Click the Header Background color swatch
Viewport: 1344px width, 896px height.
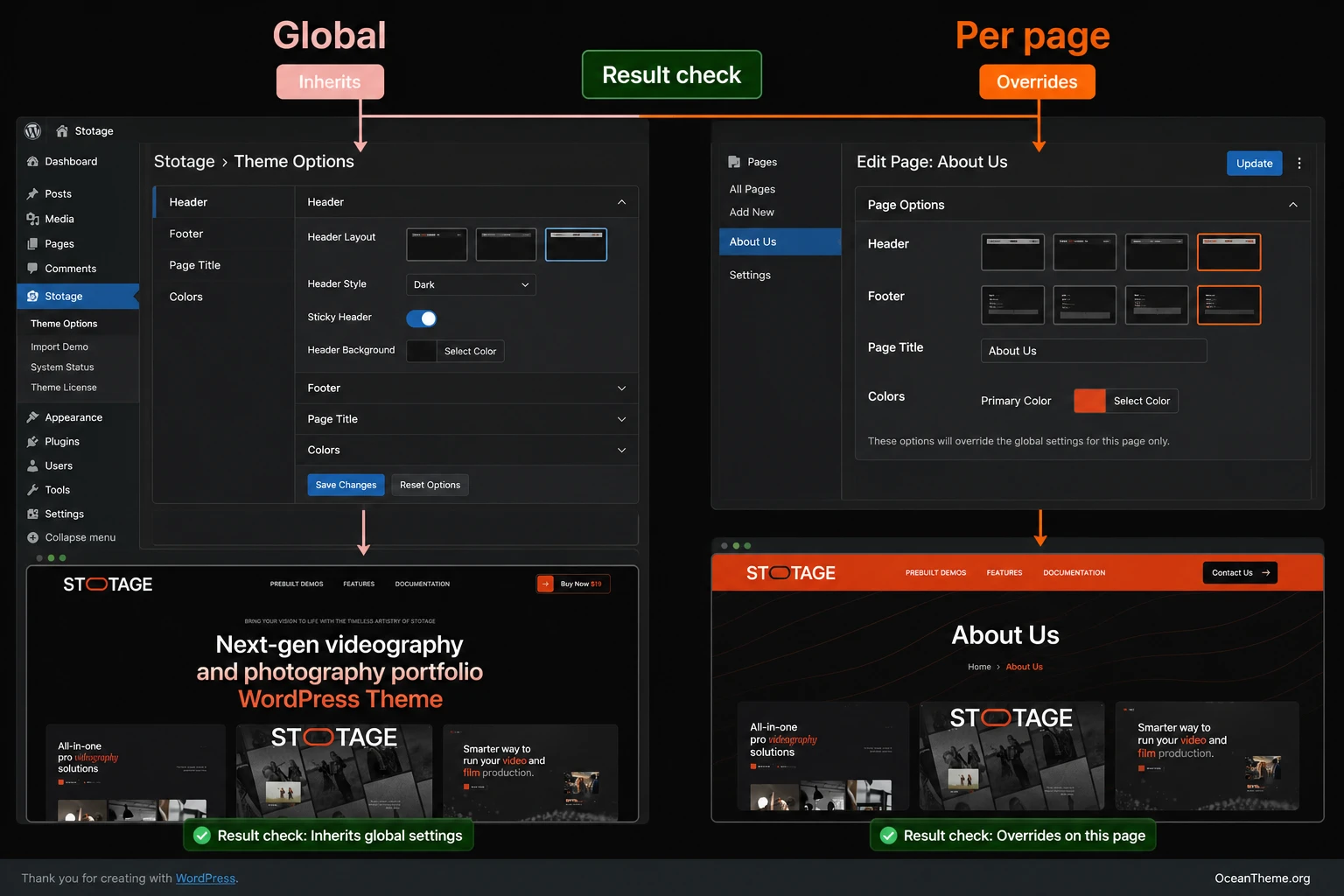point(422,351)
